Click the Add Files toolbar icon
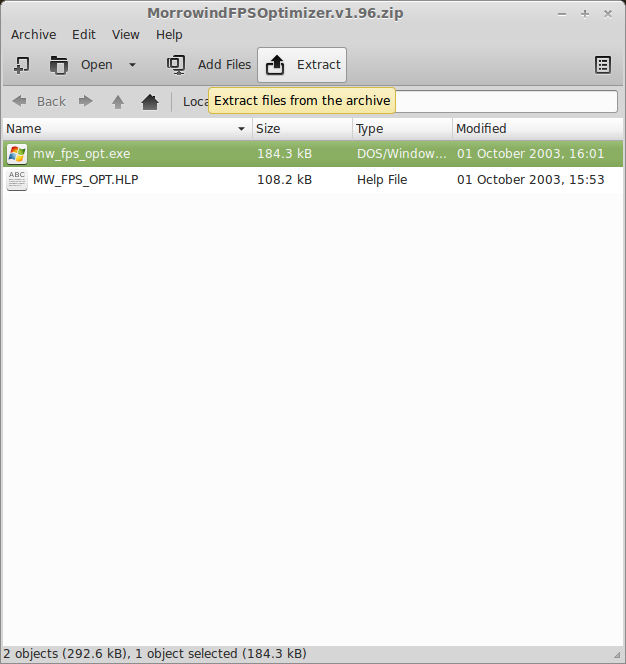 pyautogui.click(x=176, y=65)
